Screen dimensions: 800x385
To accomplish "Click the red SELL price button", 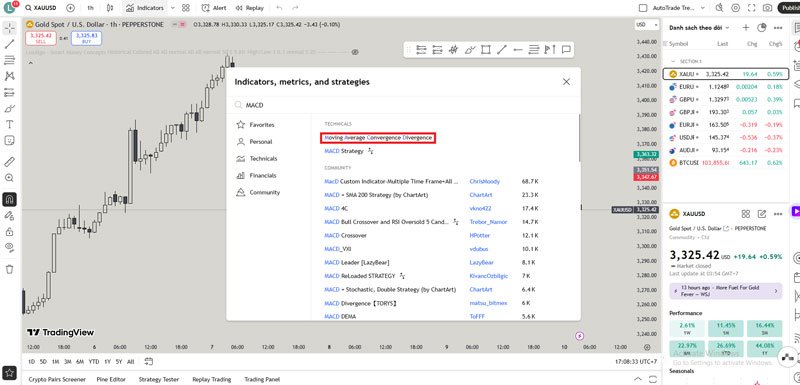I will pyautogui.click(x=41, y=38).
